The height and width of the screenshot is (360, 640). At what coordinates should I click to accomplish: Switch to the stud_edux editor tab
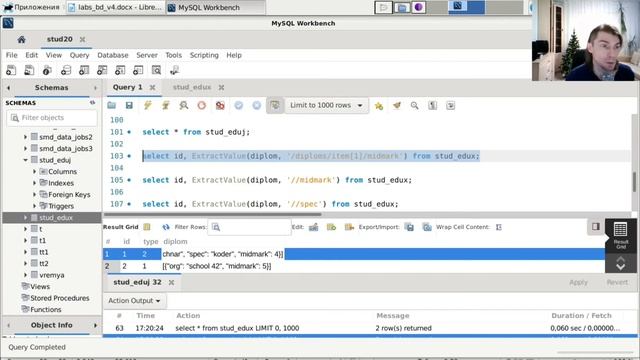(192, 87)
